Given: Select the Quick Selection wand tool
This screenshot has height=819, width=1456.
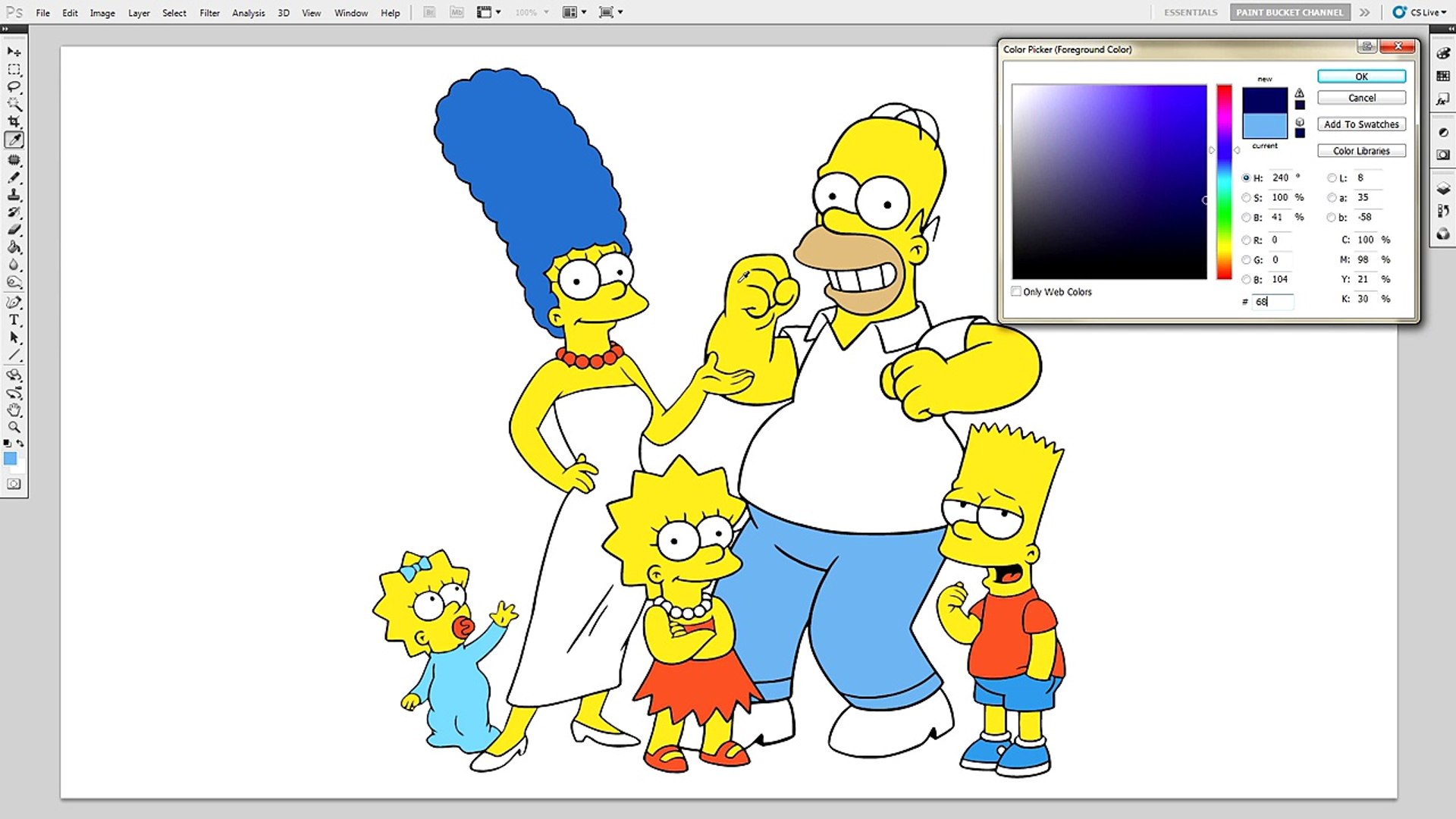Looking at the screenshot, I should click(x=14, y=104).
